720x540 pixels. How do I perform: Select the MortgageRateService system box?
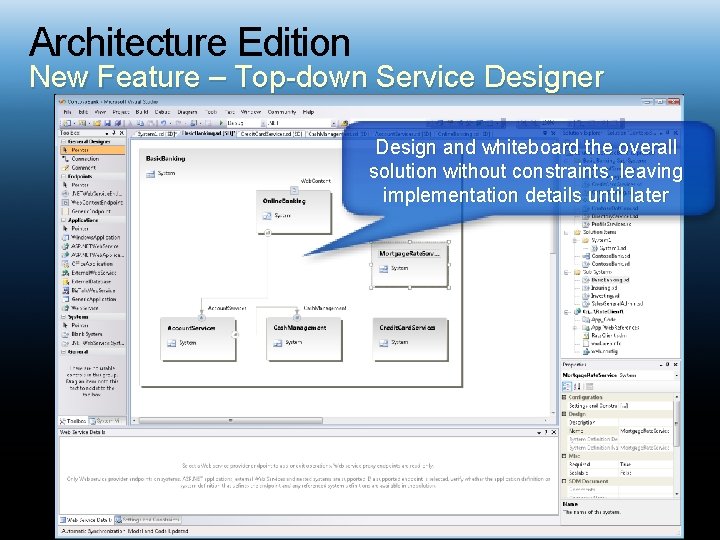pyautogui.click(x=410, y=264)
